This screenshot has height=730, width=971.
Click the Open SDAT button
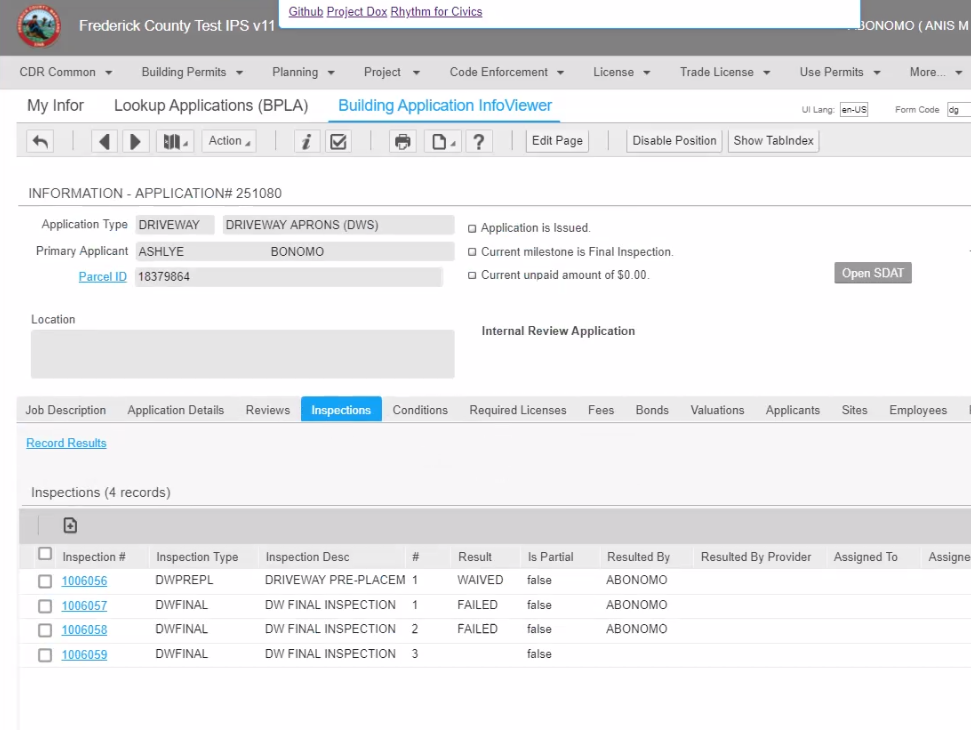pos(873,273)
